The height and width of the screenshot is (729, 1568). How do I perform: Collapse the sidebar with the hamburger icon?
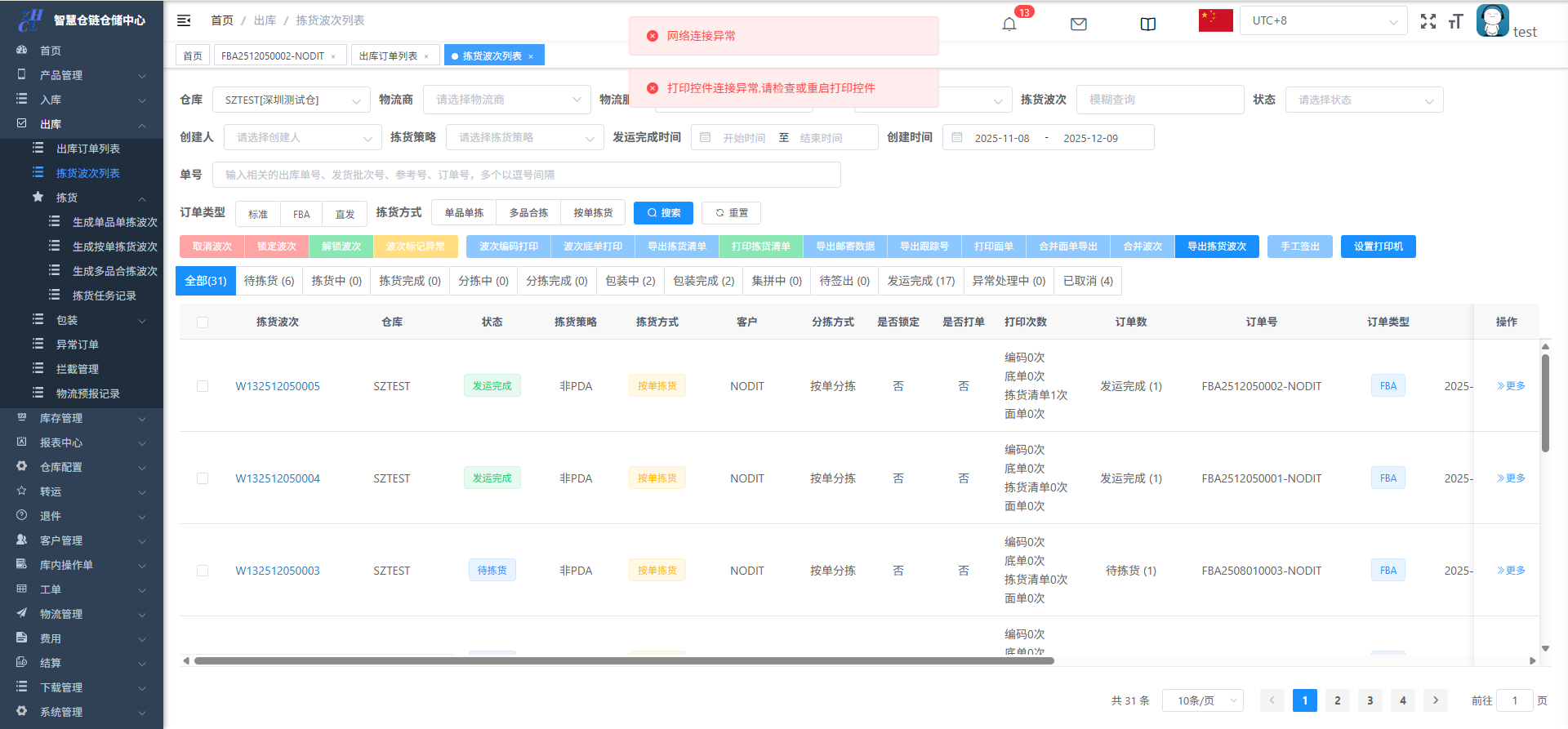point(184,20)
